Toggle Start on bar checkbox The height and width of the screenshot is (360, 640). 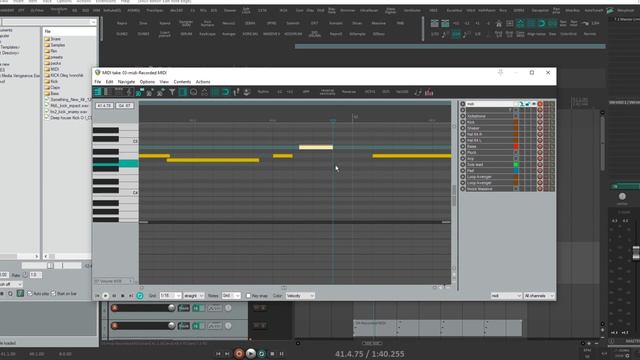(x=53, y=293)
